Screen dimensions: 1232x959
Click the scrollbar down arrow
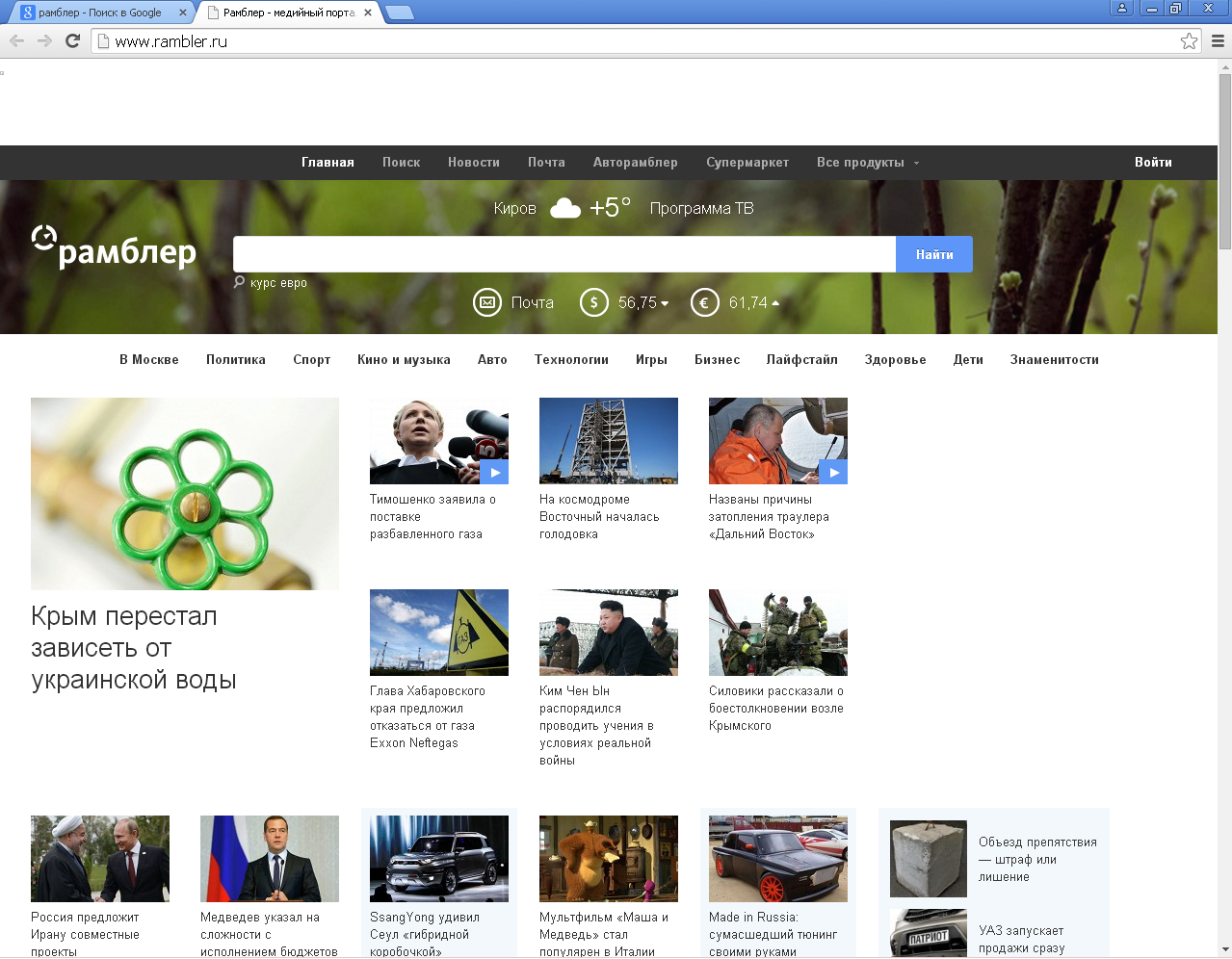1224,950
